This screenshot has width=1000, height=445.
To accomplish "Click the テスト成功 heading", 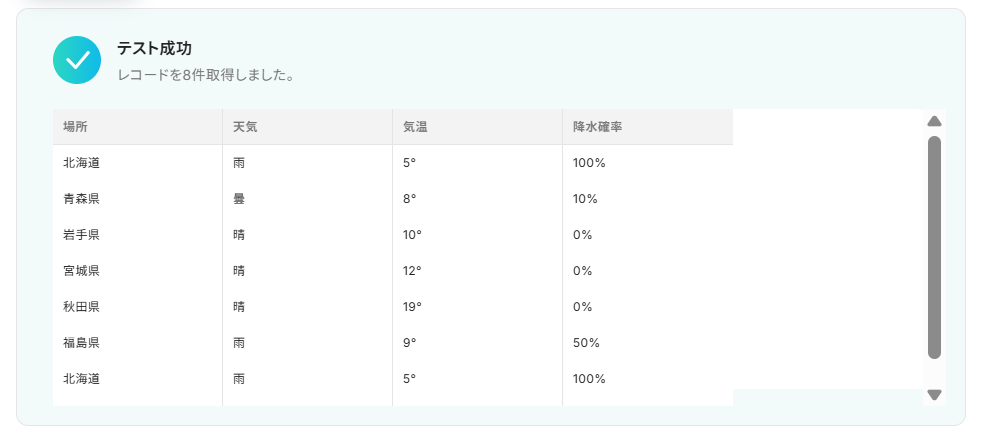I will coord(154,48).
